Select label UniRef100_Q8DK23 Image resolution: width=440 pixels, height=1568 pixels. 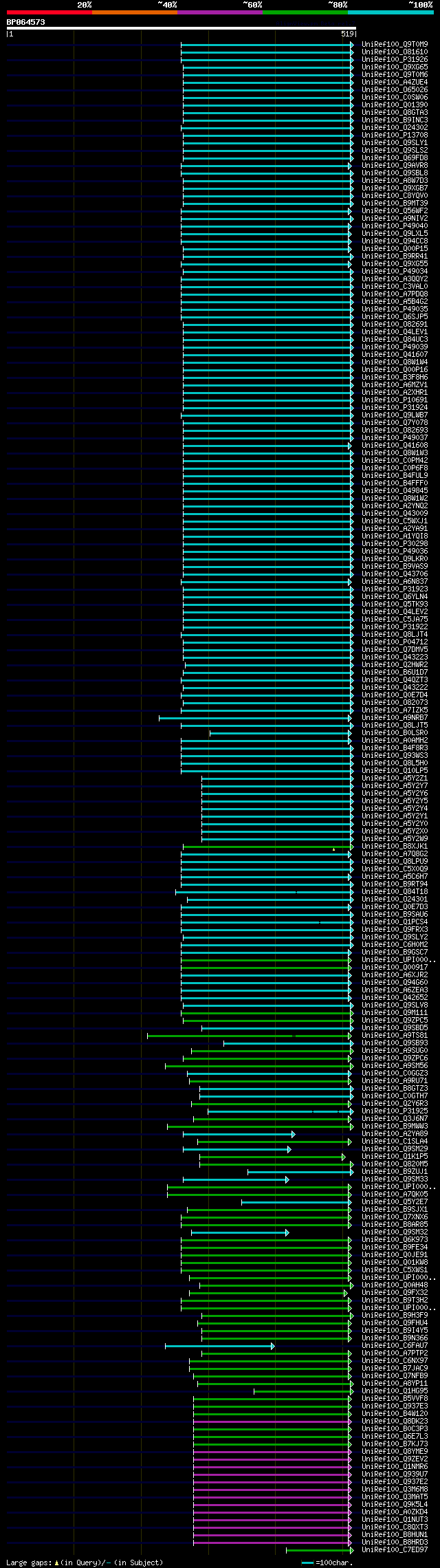pos(395,1421)
